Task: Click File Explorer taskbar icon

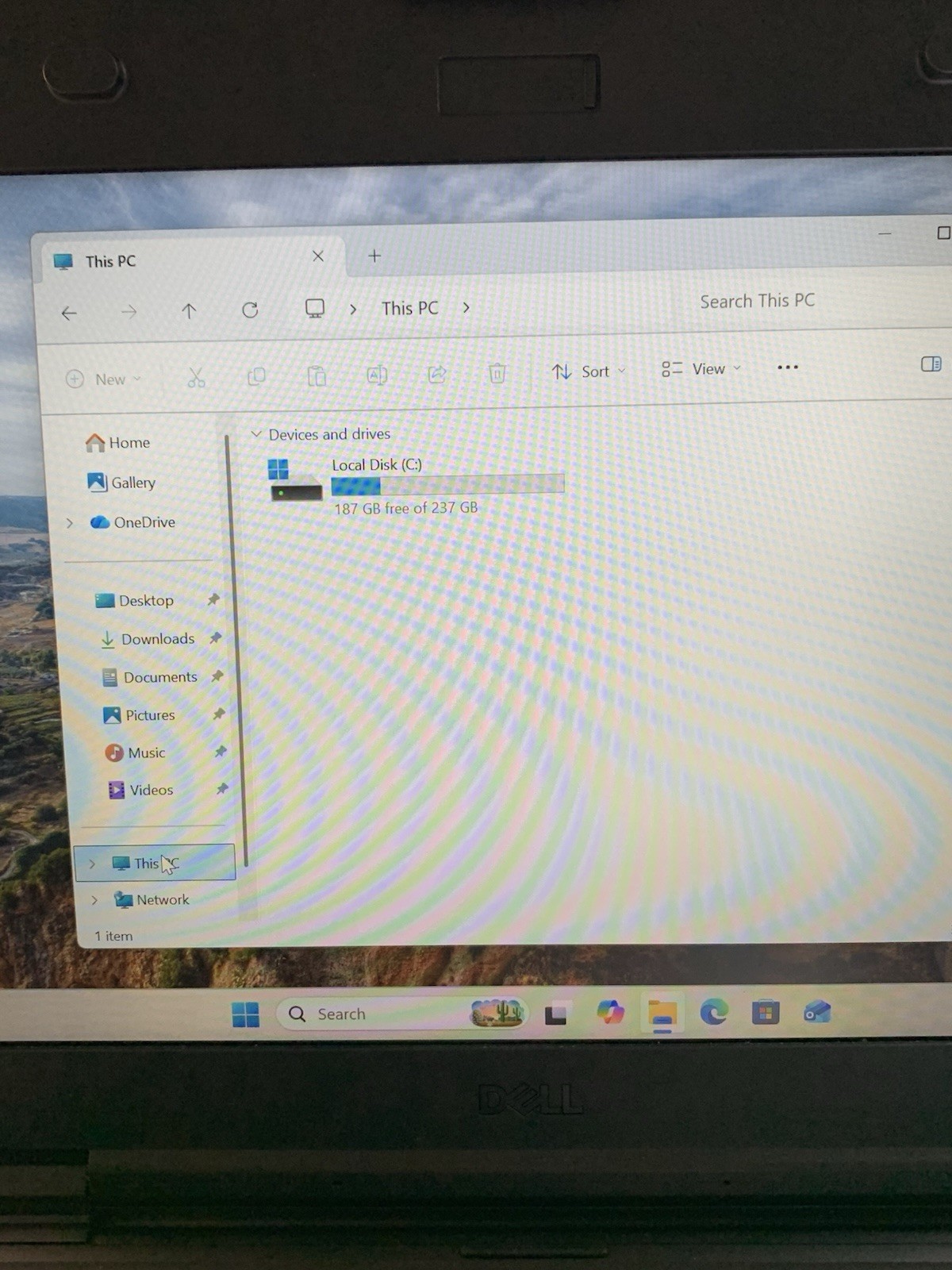Action: click(662, 1014)
